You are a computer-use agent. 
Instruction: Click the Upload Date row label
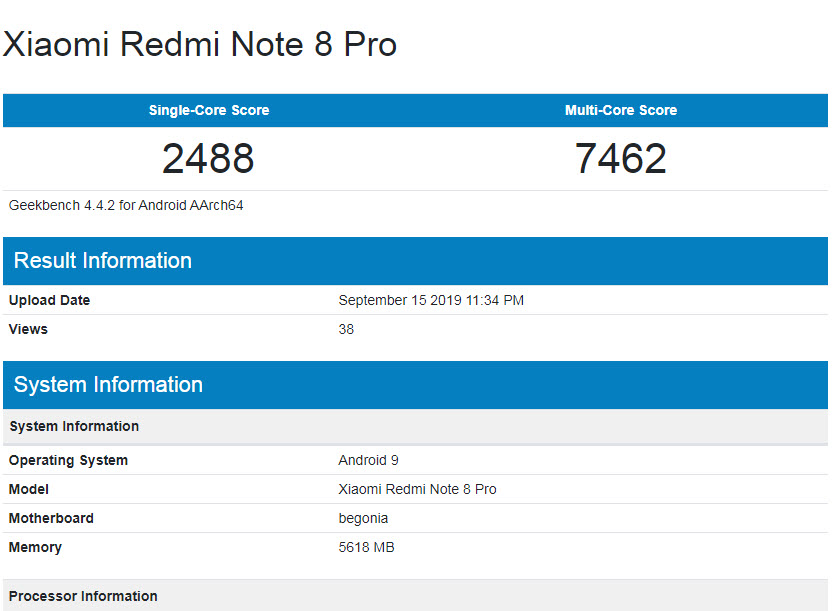point(49,300)
